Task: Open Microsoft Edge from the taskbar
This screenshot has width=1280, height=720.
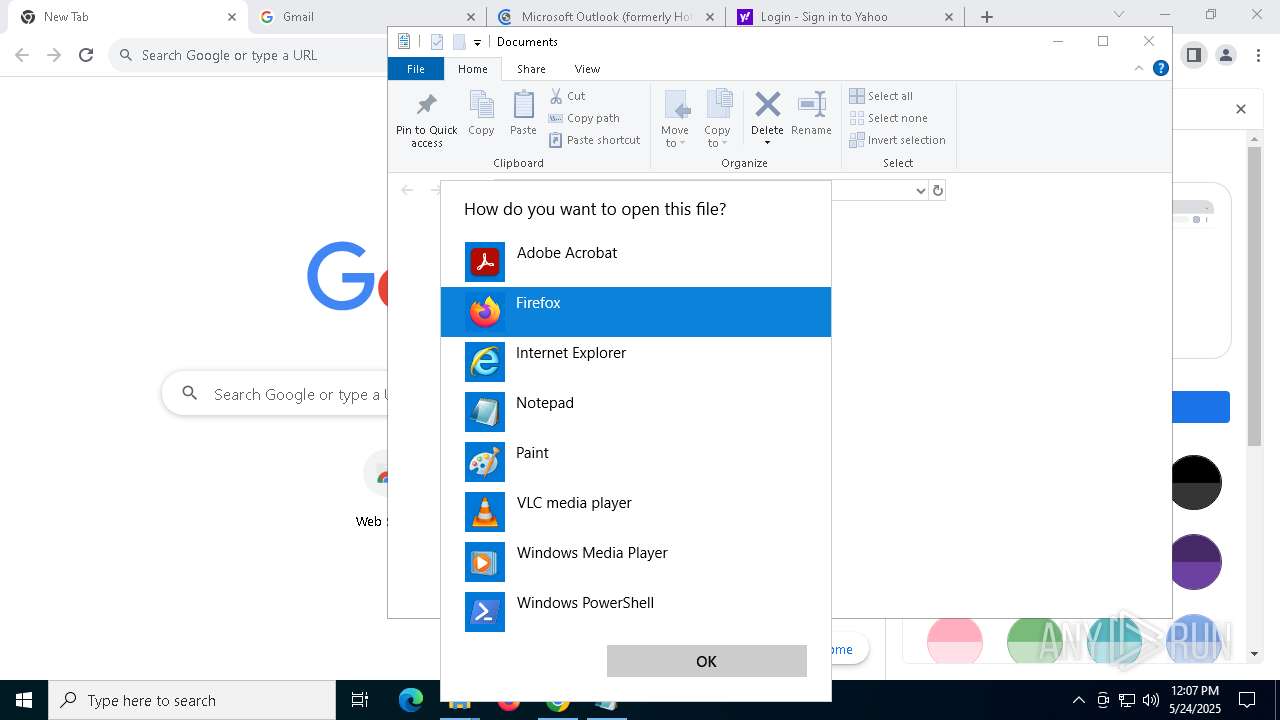Action: click(411, 700)
